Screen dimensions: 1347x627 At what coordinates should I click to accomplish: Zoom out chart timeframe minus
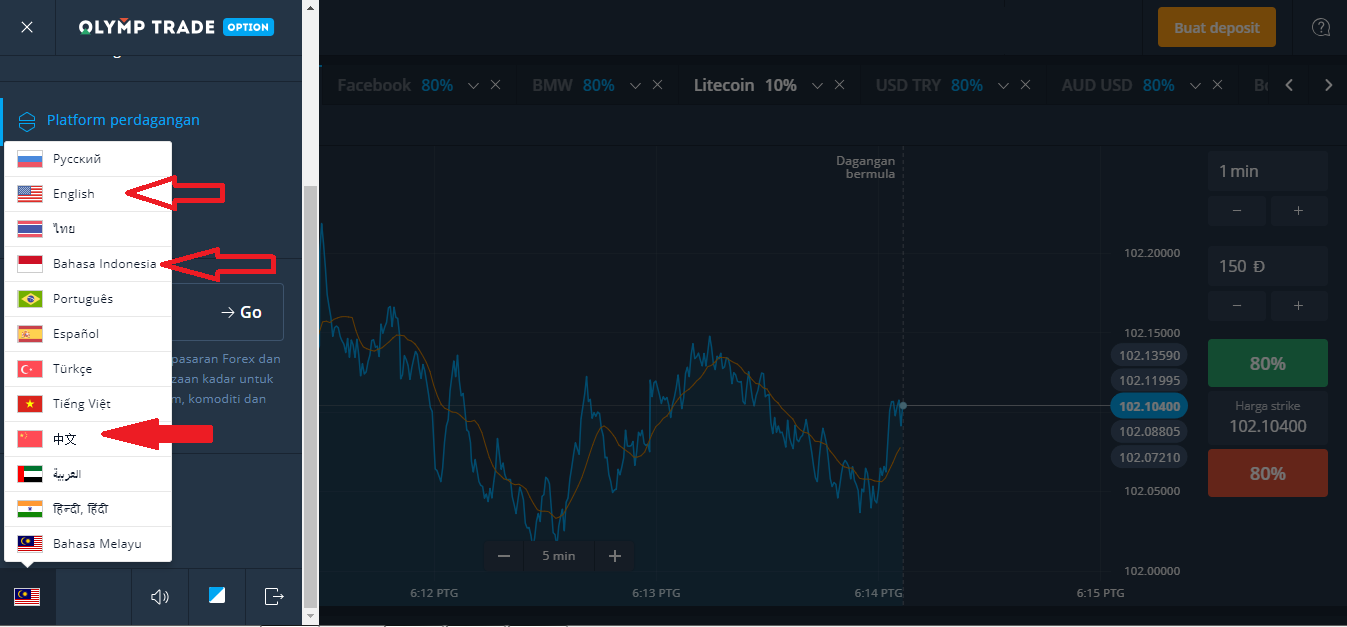pos(504,556)
